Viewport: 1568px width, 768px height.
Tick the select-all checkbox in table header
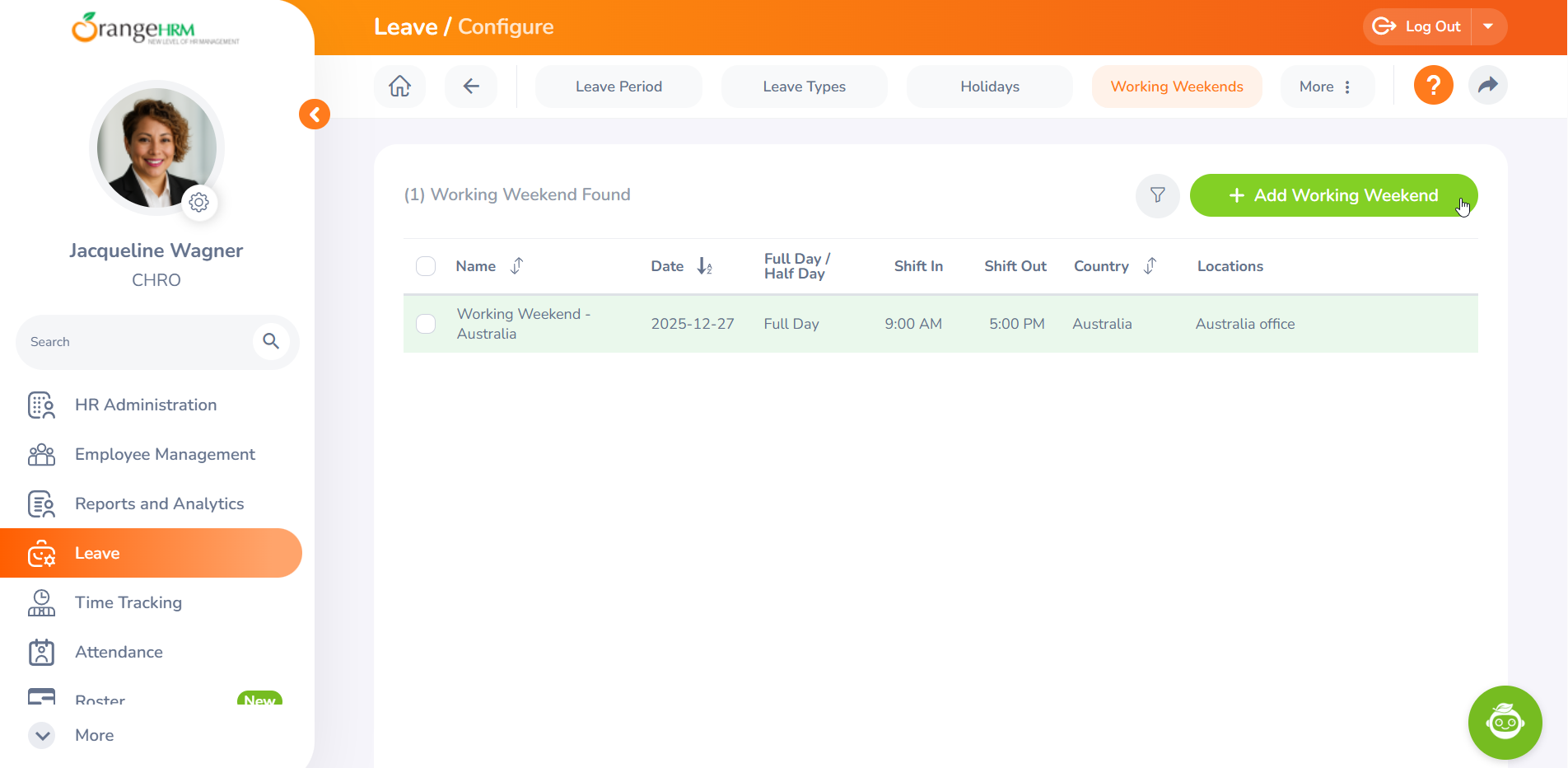426,266
